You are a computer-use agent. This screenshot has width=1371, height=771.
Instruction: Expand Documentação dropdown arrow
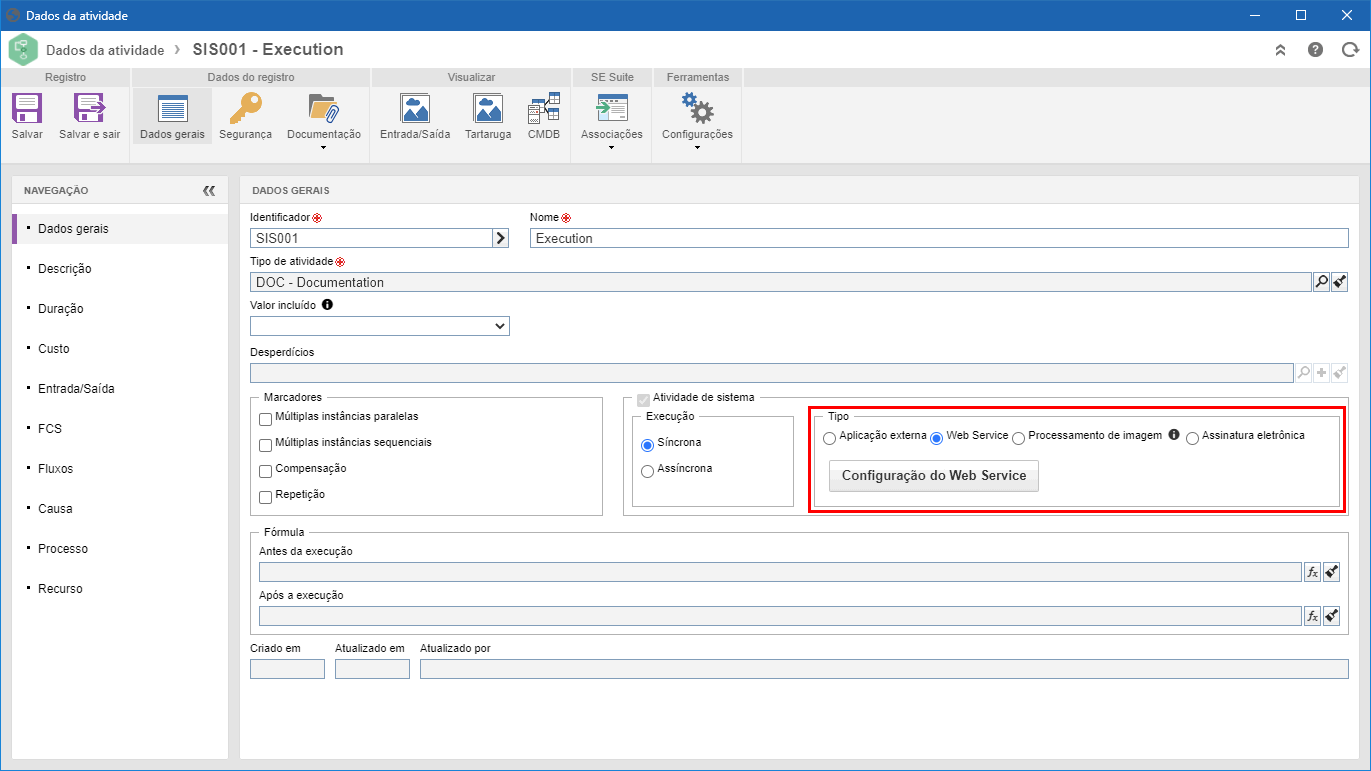[x=324, y=148]
